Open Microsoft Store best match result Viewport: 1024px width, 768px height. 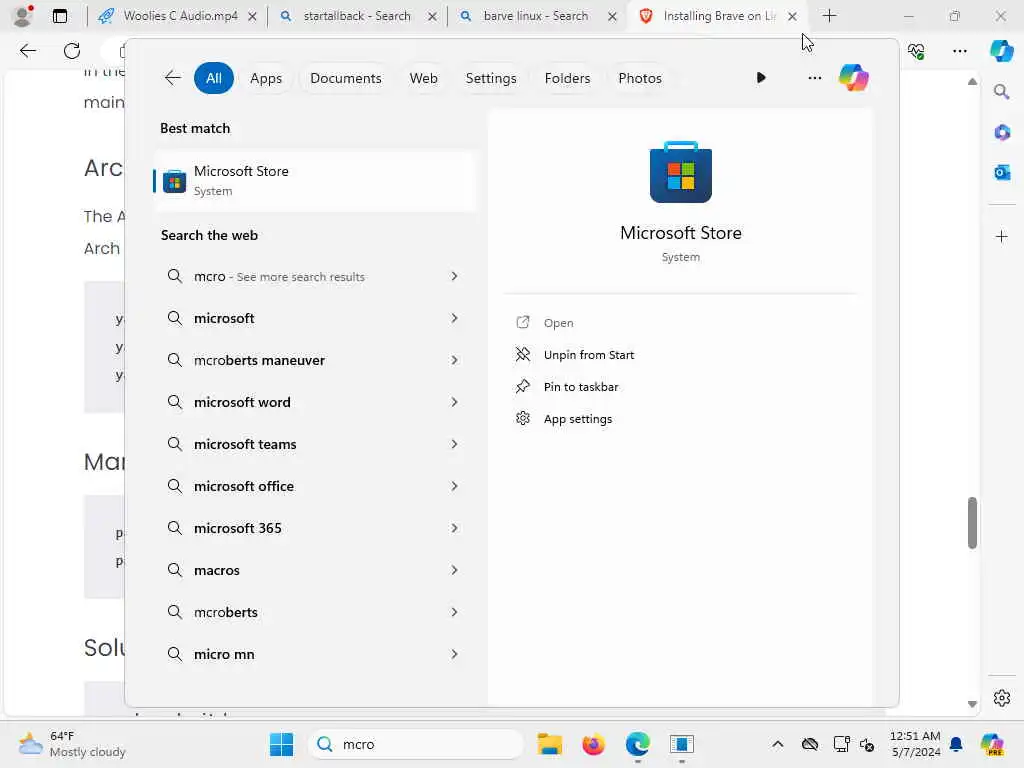315,180
